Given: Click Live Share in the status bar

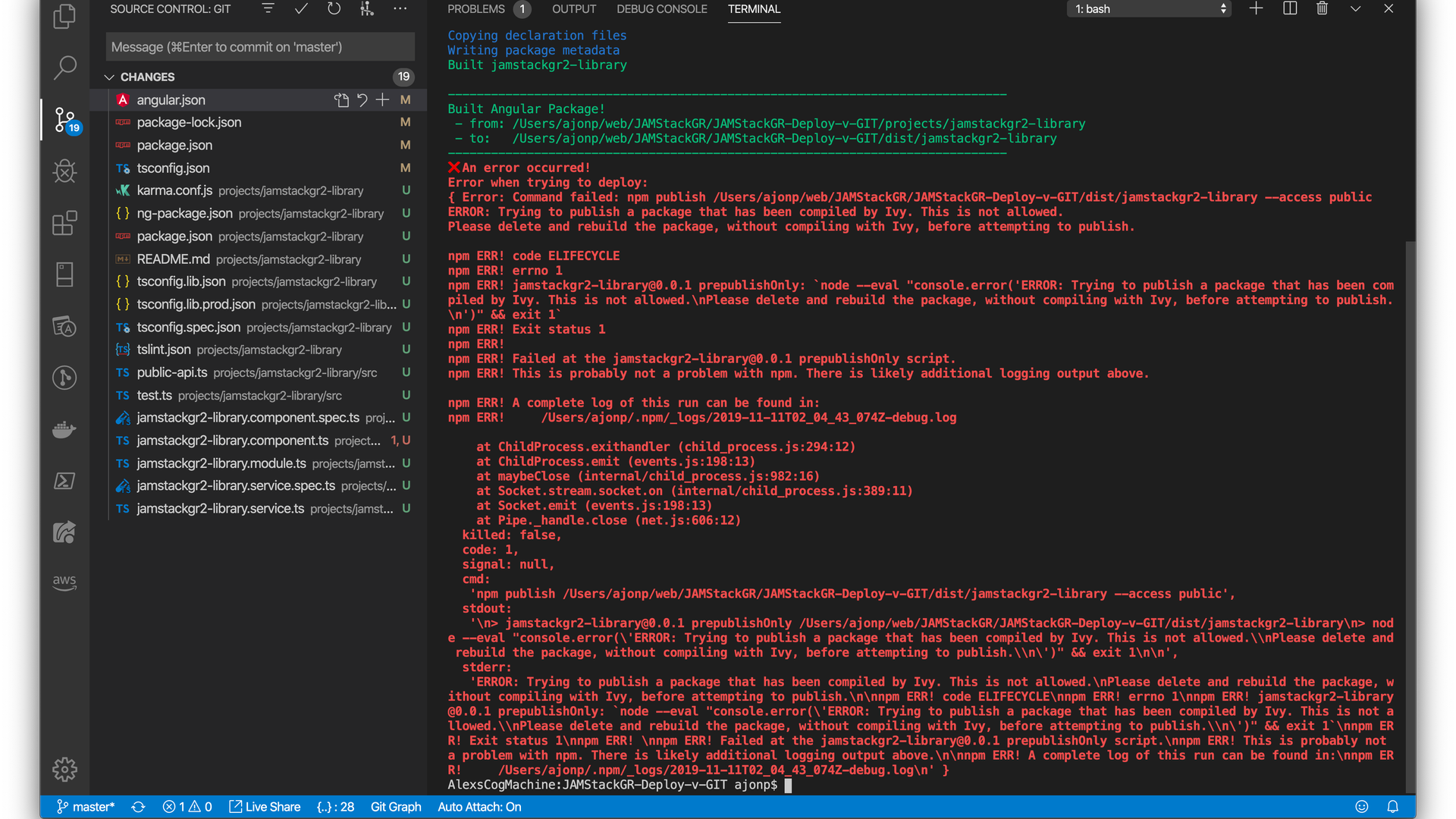Looking at the screenshot, I should [x=265, y=807].
